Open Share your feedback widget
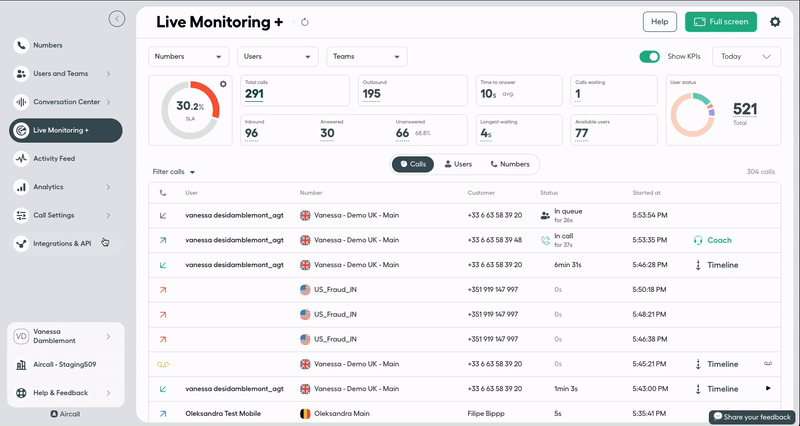The image size is (800, 426). pos(752,416)
